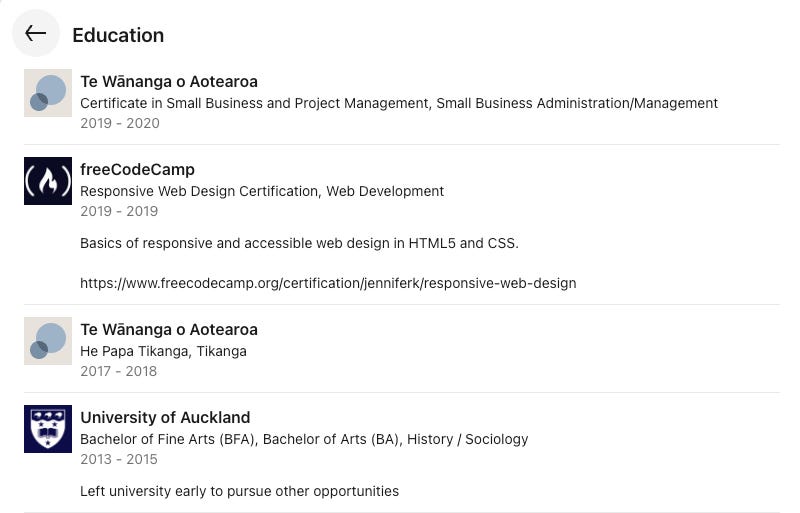Click the 'Left university early' description
This screenshot has height=513, width=800.
pyautogui.click(x=239, y=491)
